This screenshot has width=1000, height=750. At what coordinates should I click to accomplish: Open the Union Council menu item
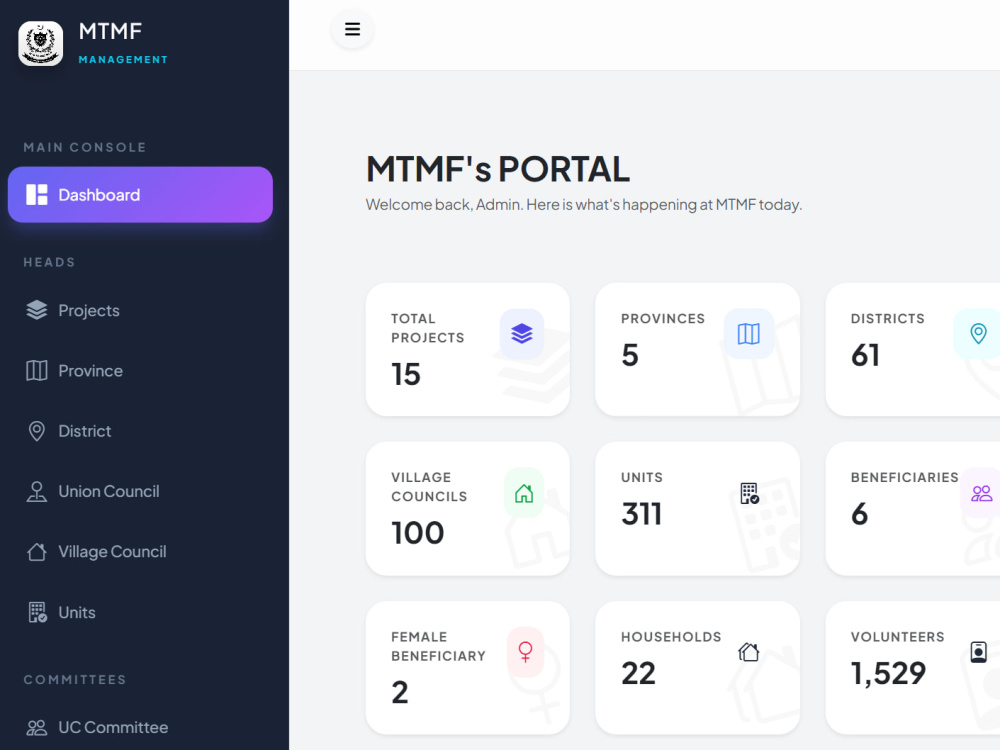click(140, 491)
